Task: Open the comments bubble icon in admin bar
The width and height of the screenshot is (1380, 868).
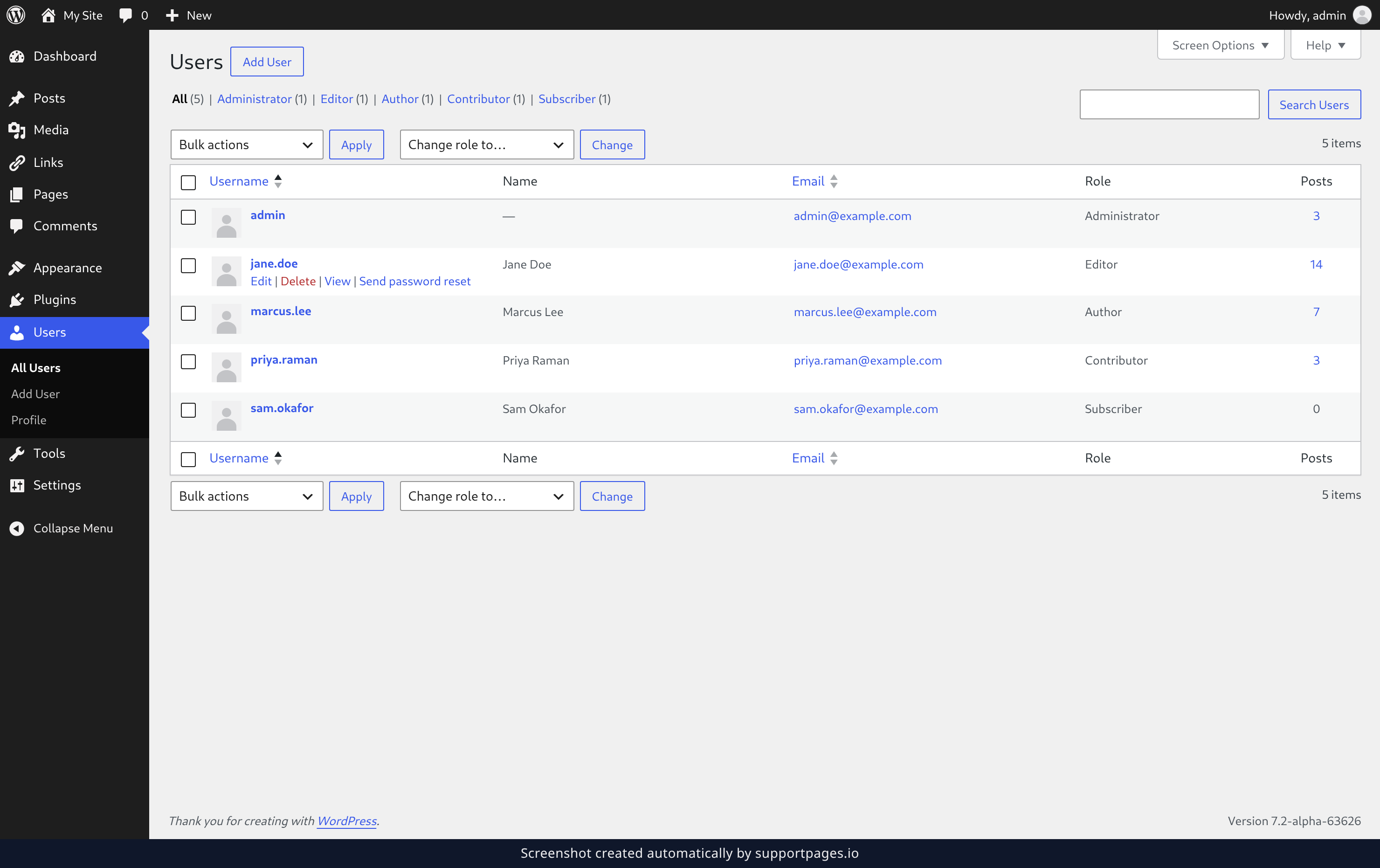Action: [x=125, y=15]
